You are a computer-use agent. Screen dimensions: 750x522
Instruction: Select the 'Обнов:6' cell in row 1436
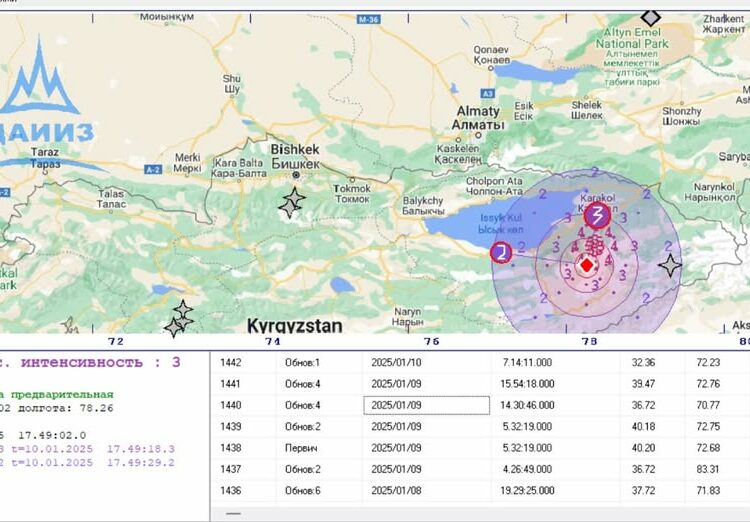click(301, 491)
